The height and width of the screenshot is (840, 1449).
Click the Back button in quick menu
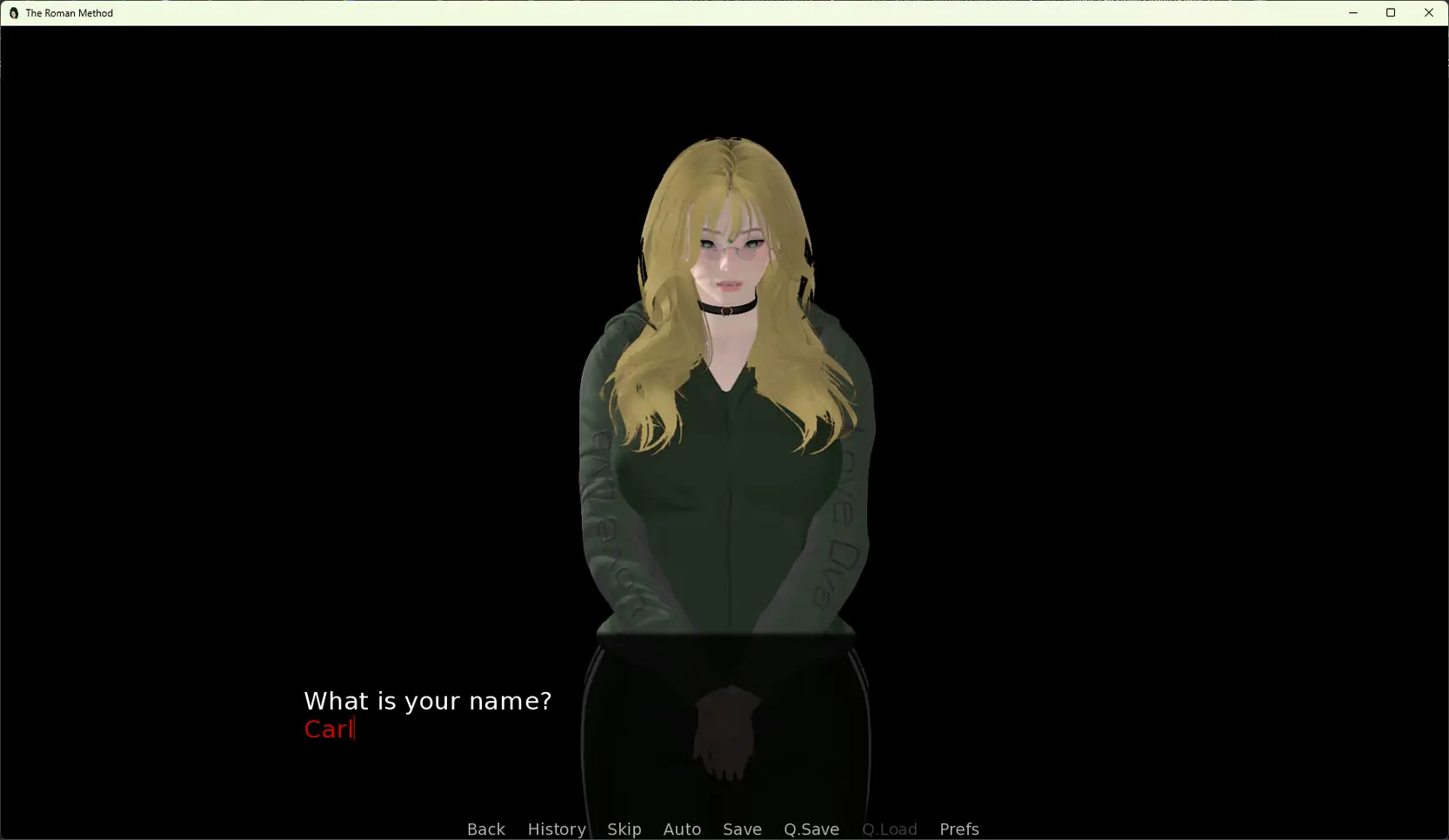coord(486,829)
